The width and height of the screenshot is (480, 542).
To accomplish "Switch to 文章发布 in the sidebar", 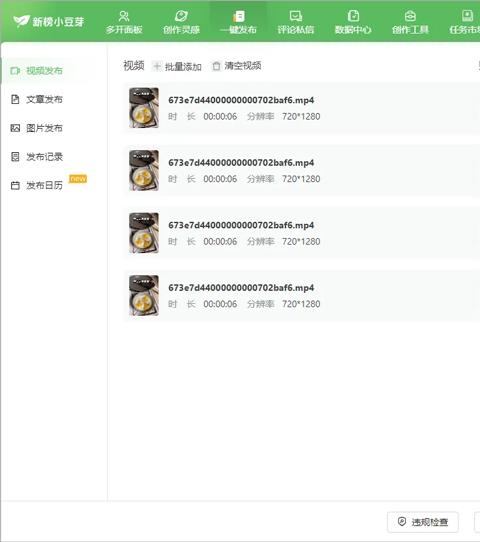I will (x=45, y=99).
